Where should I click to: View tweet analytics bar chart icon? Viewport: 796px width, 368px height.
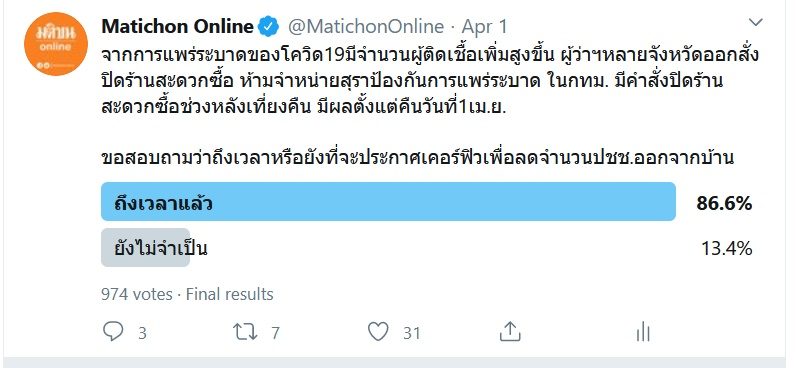pyautogui.click(x=643, y=332)
